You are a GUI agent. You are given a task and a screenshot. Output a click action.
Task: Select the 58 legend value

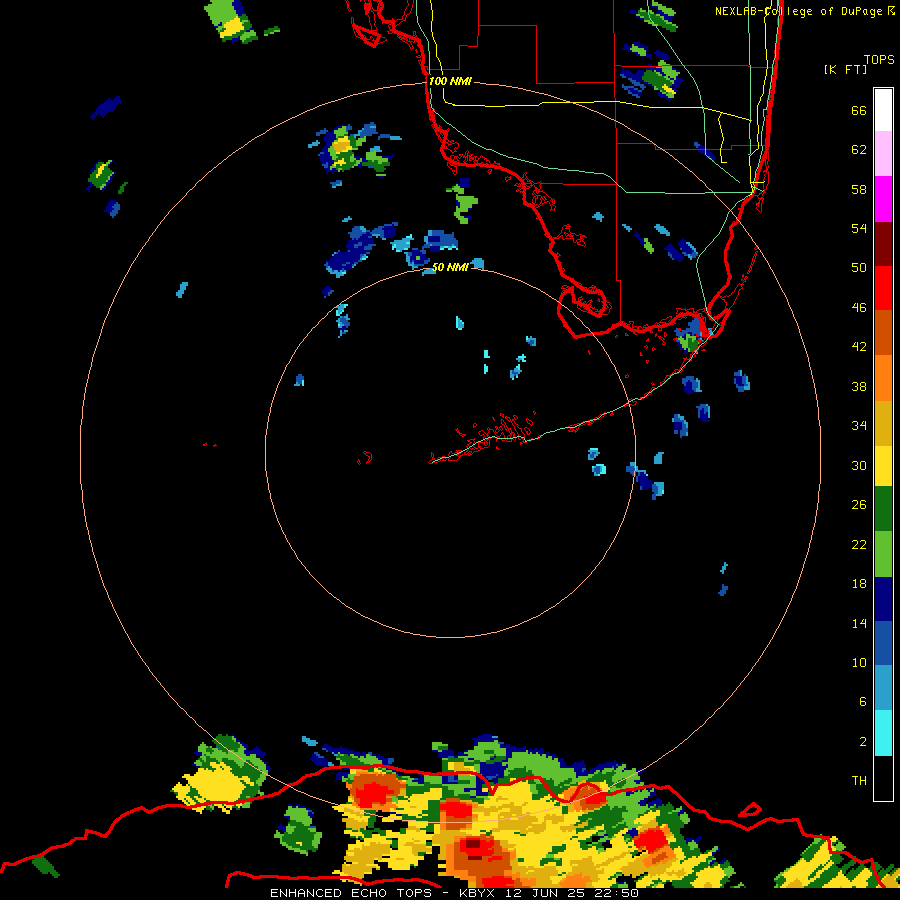point(859,189)
